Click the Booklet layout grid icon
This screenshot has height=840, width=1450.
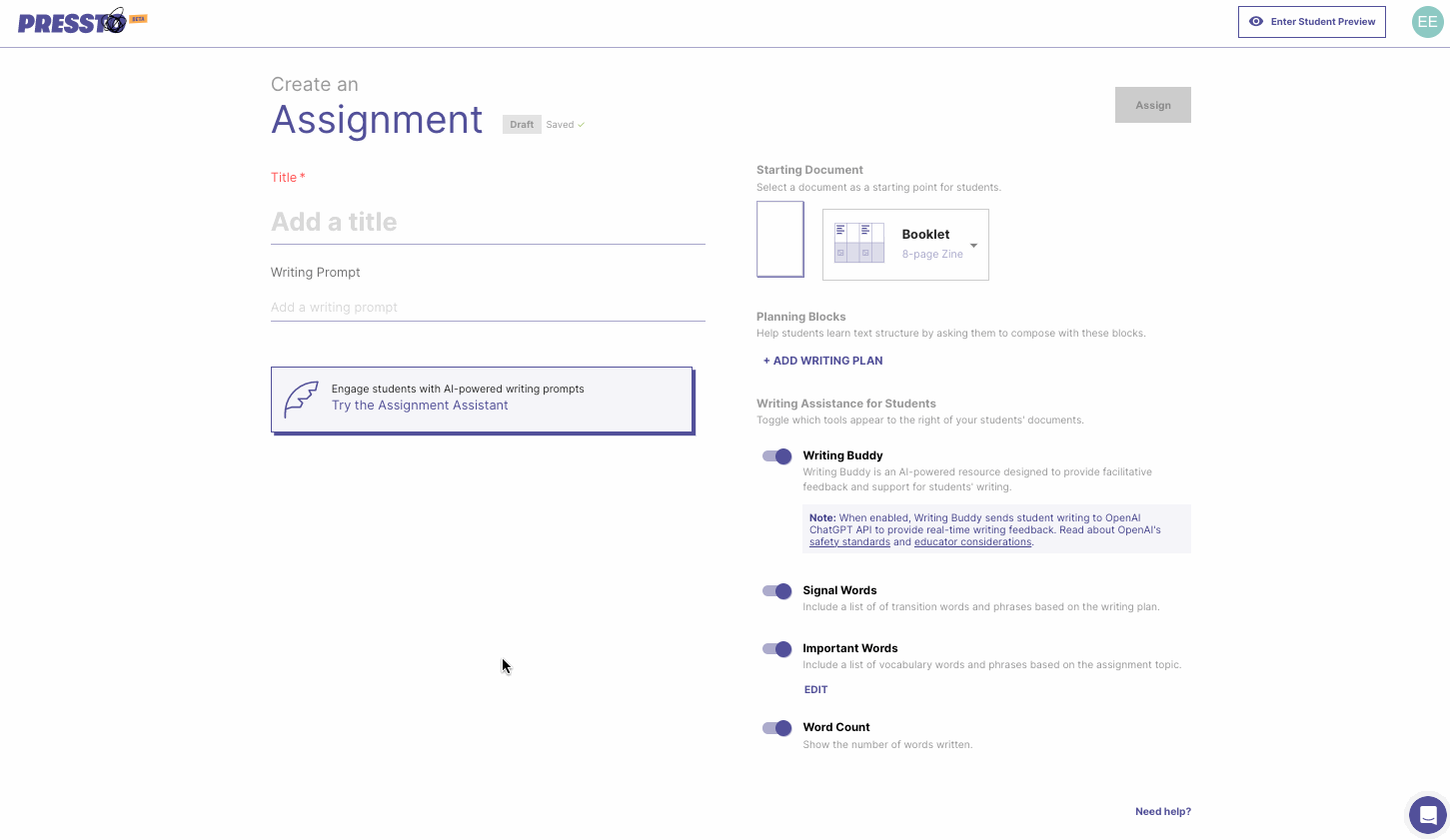pyautogui.click(x=858, y=244)
